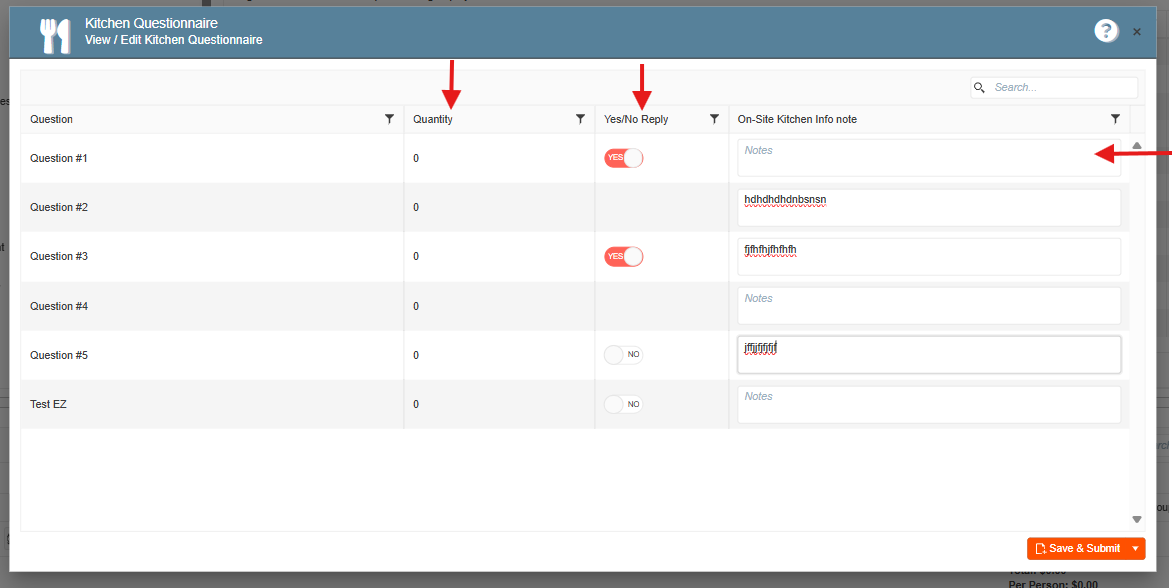Screen dimensions: 1172x588
Task: Click the Test EZ notes field
Action: point(929,404)
